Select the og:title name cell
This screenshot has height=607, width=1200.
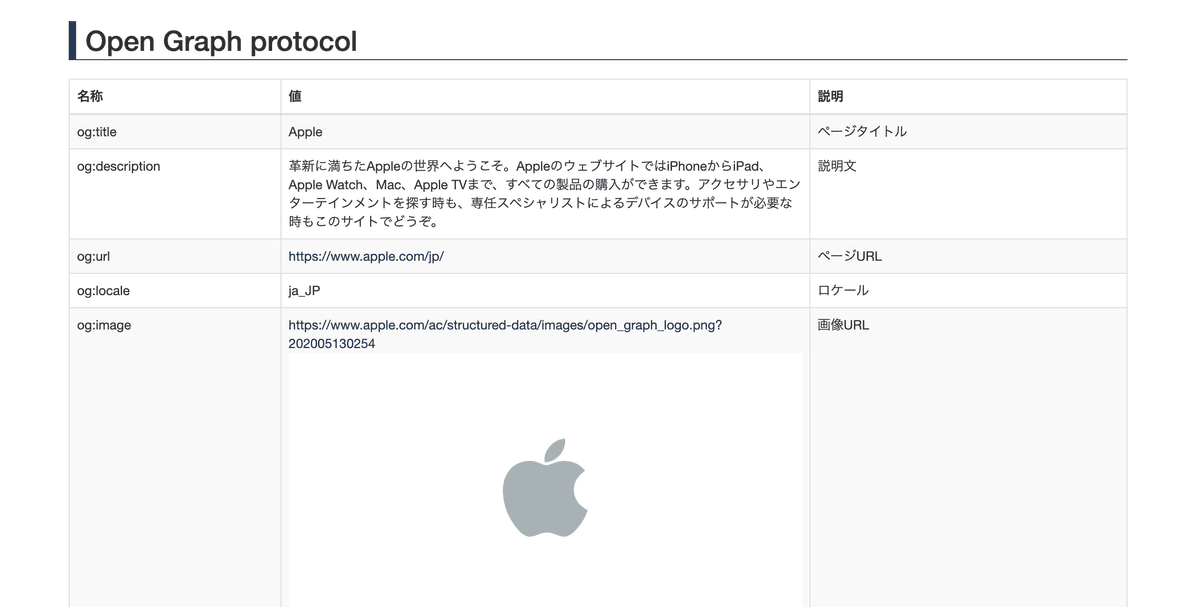pos(104,132)
